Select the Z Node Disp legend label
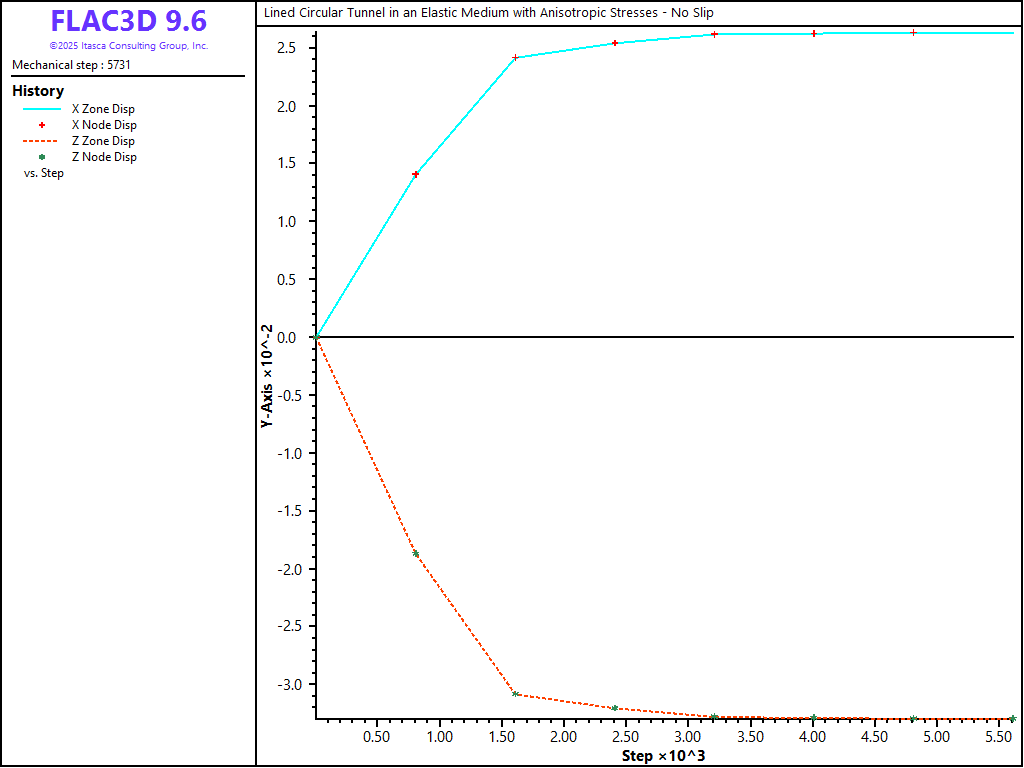This screenshot has height=768, width=1024. click(x=104, y=157)
